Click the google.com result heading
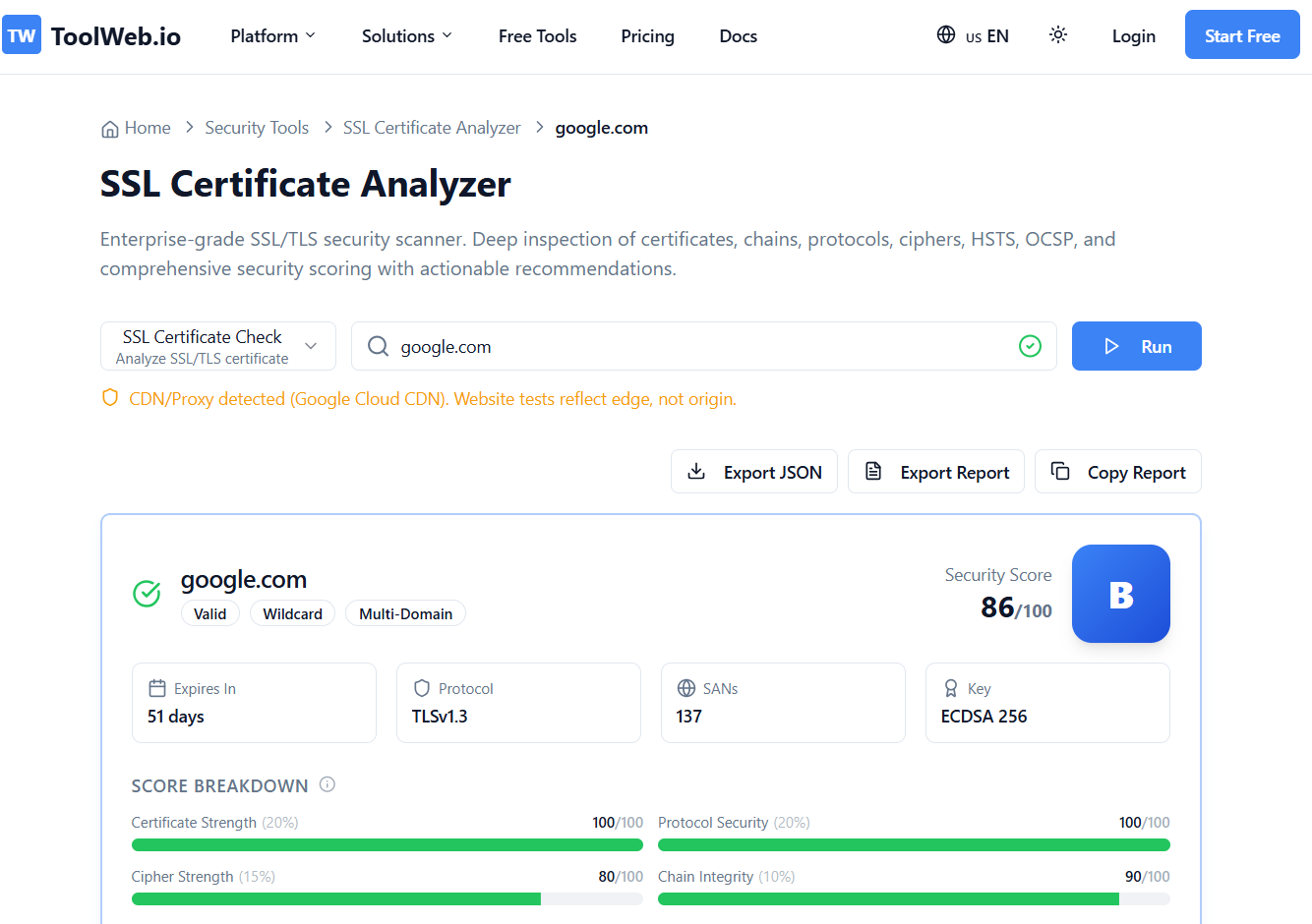The image size is (1312, 924). click(x=244, y=579)
